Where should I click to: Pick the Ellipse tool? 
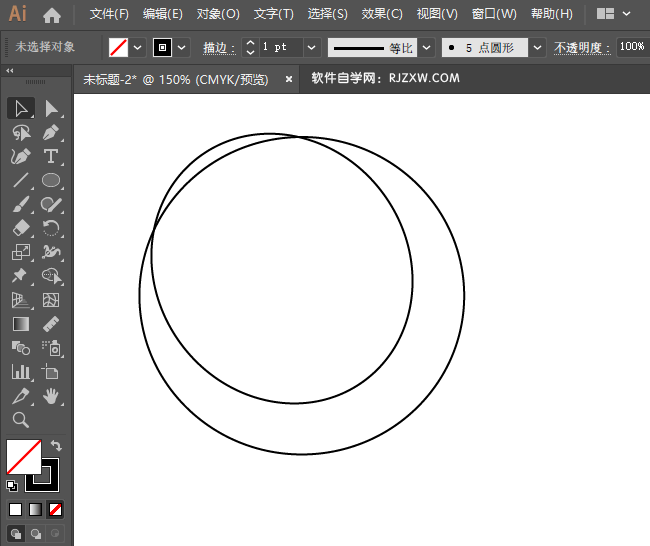[x=52, y=180]
